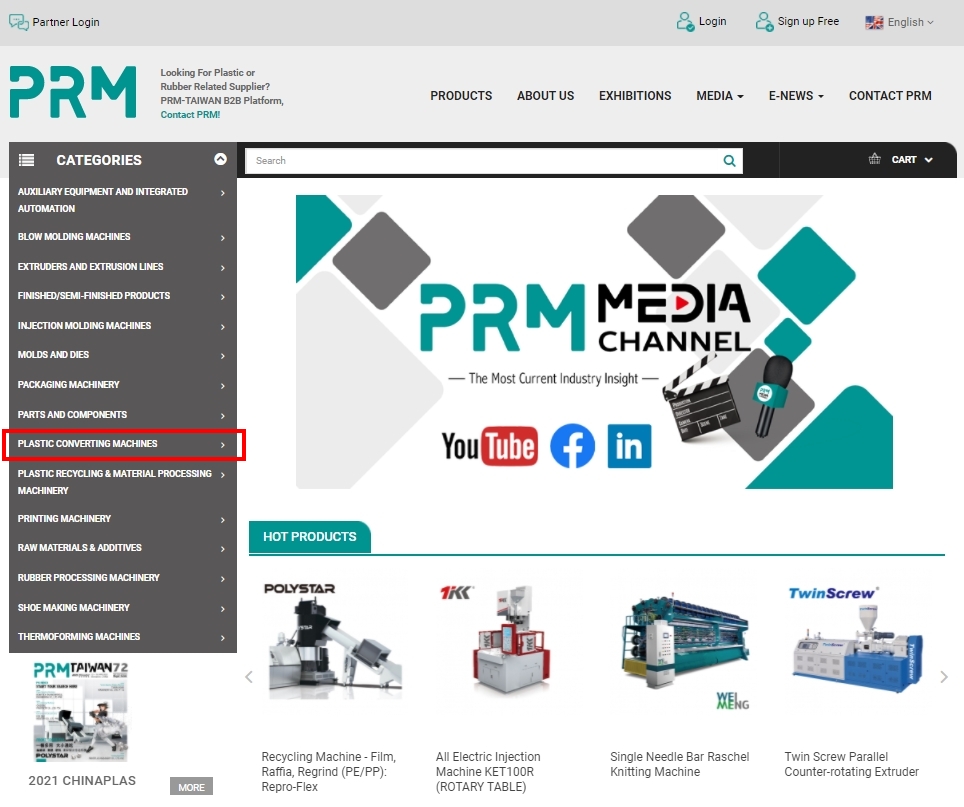Click the Search input field

click(x=484, y=160)
